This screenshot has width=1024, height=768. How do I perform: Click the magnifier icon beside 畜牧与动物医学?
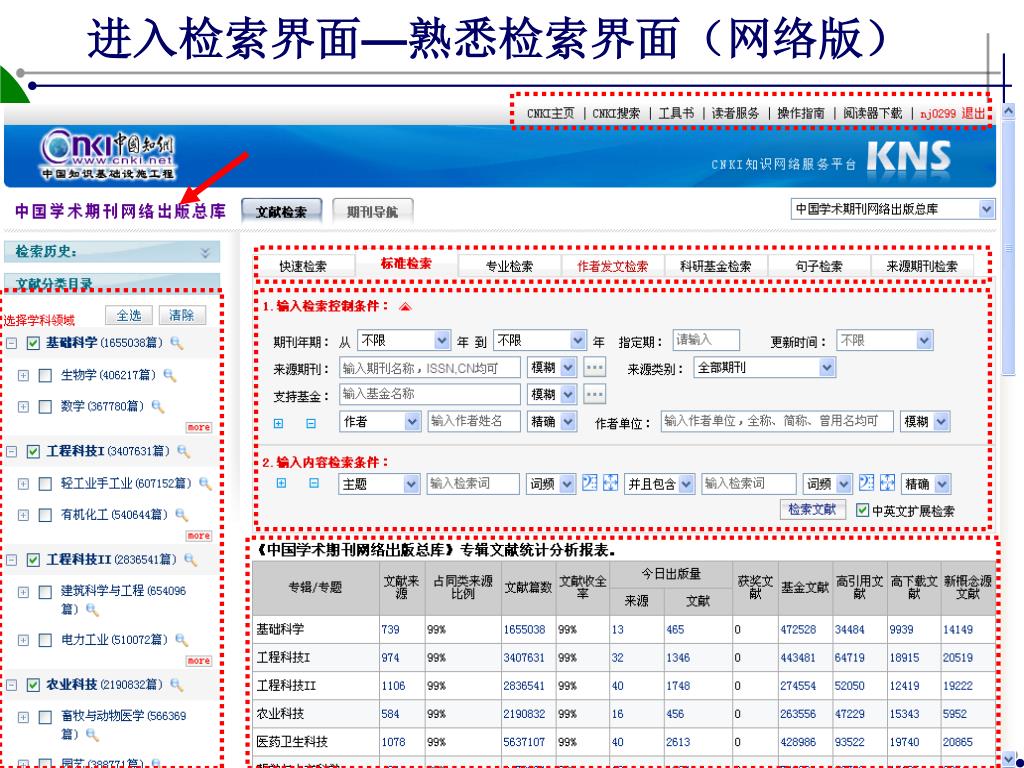[92, 735]
